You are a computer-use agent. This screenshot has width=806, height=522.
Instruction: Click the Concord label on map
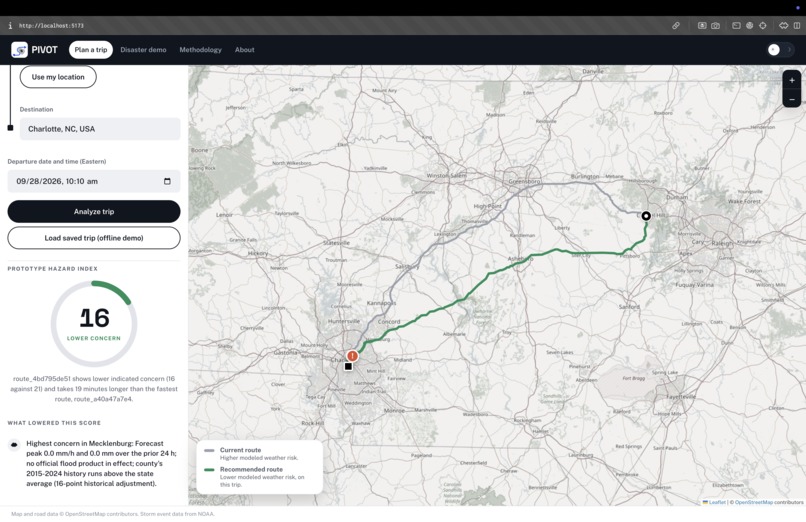coord(389,322)
